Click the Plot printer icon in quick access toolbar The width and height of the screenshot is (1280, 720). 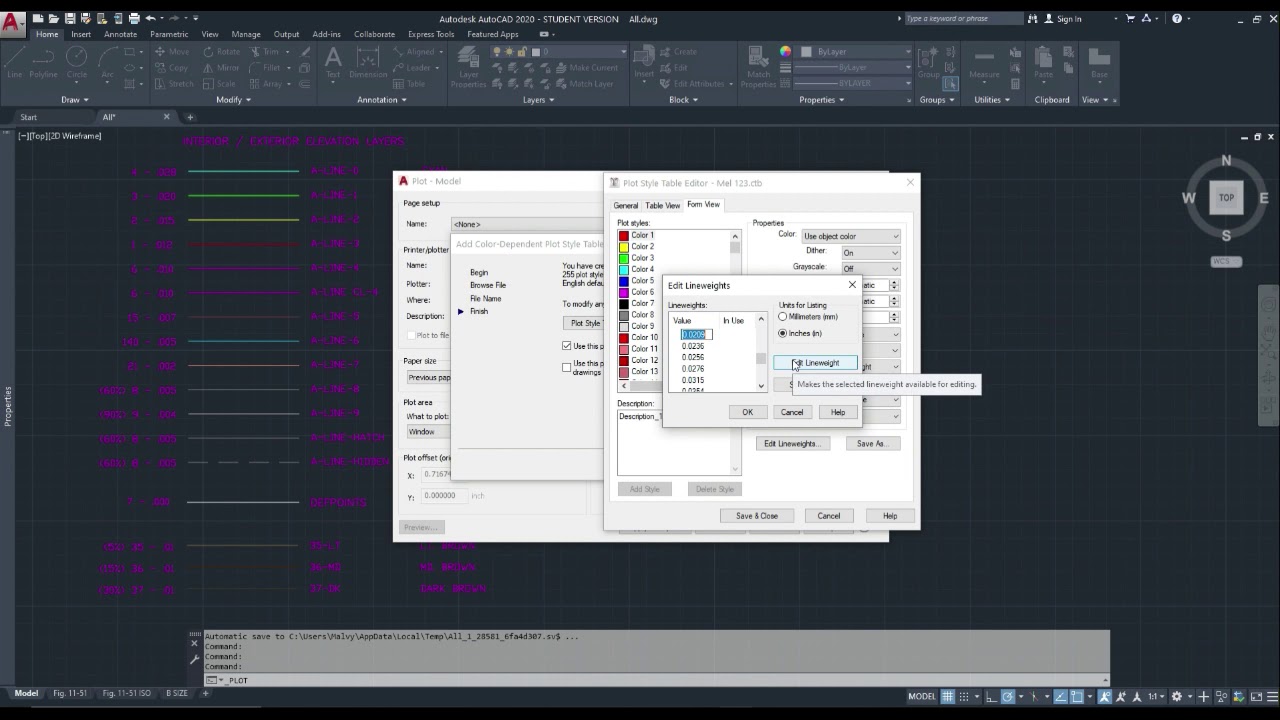134,18
